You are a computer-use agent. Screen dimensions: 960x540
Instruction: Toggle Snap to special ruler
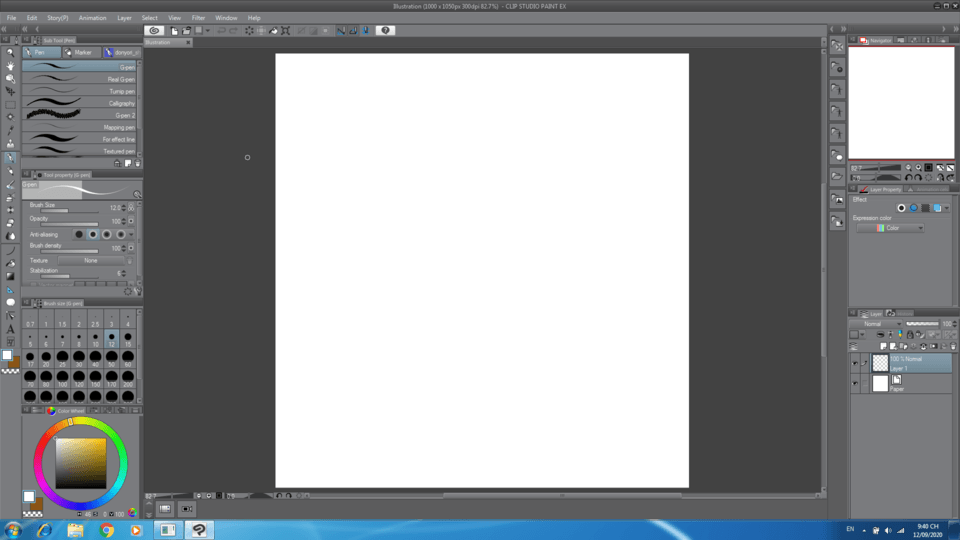(353, 31)
